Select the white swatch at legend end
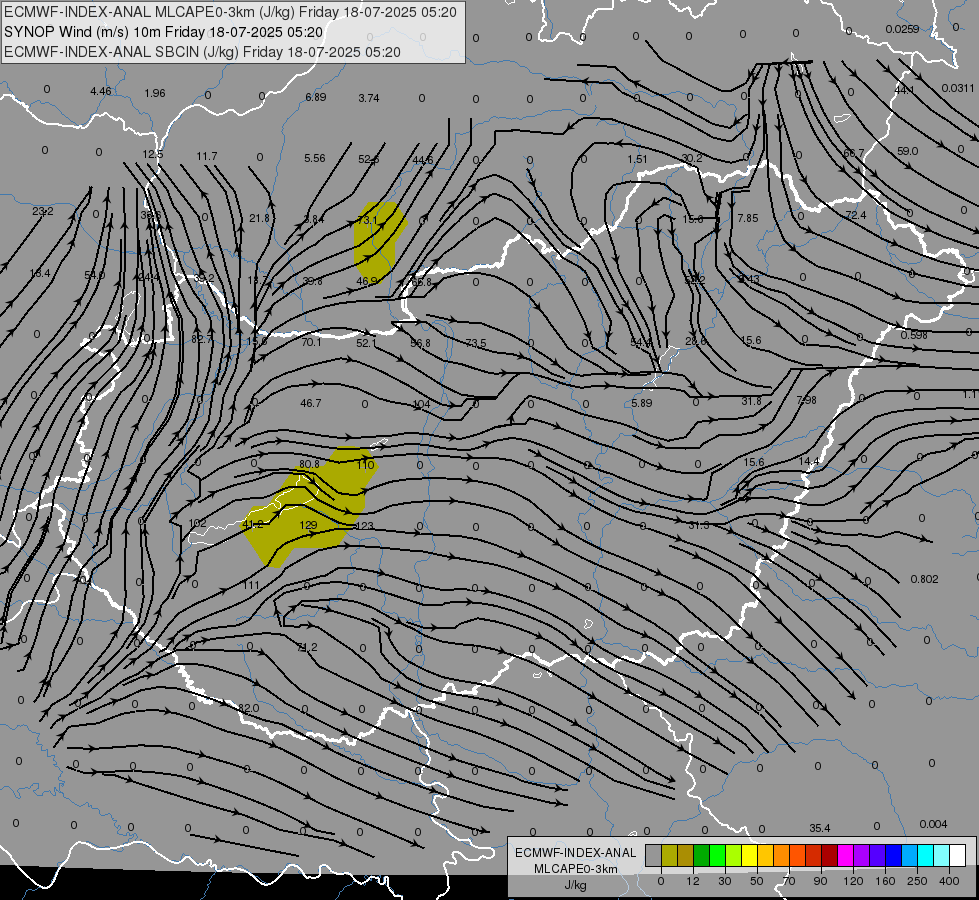 click(x=958, y=855)
